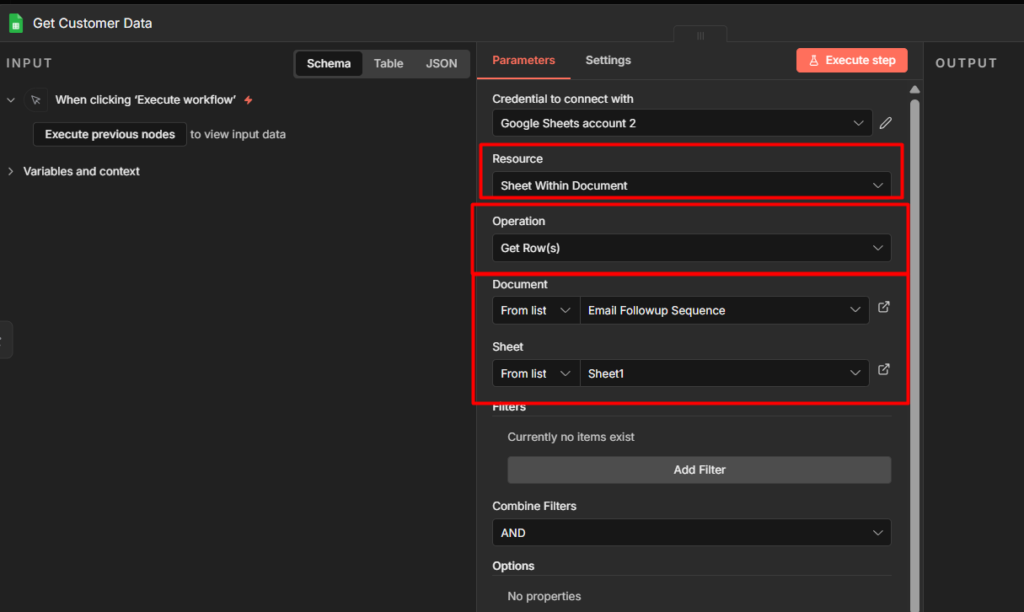Screen dimensions: 1024x612
Task: Switch to the Table input view tab
Action: click(388, 62)
